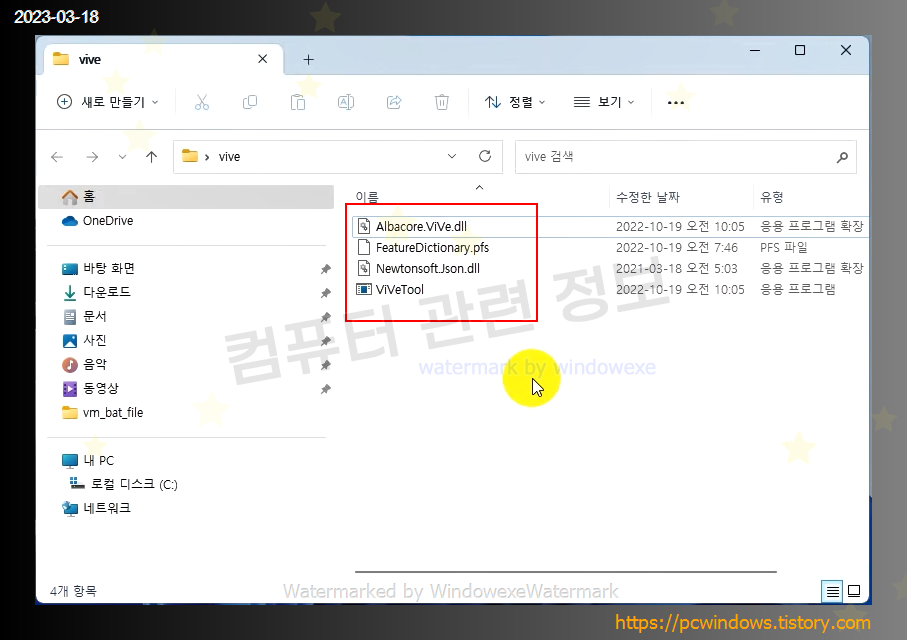
Task: Unpin Downloads using its pin icon
Action: pyautogui.click(x=326, y=293)
